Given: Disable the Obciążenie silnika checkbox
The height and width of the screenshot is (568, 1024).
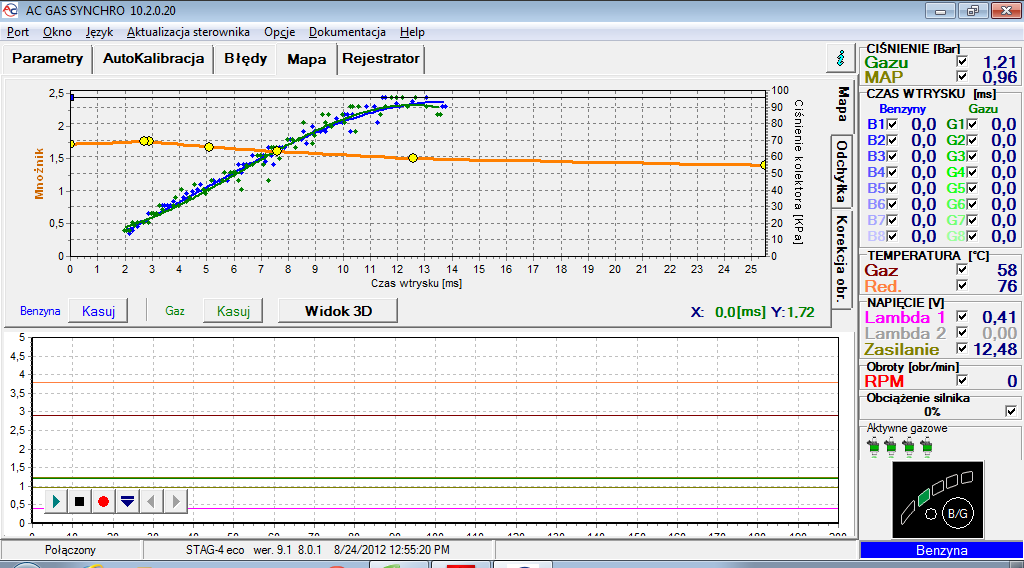Looking at the screenshot, I should point(1011,411).
